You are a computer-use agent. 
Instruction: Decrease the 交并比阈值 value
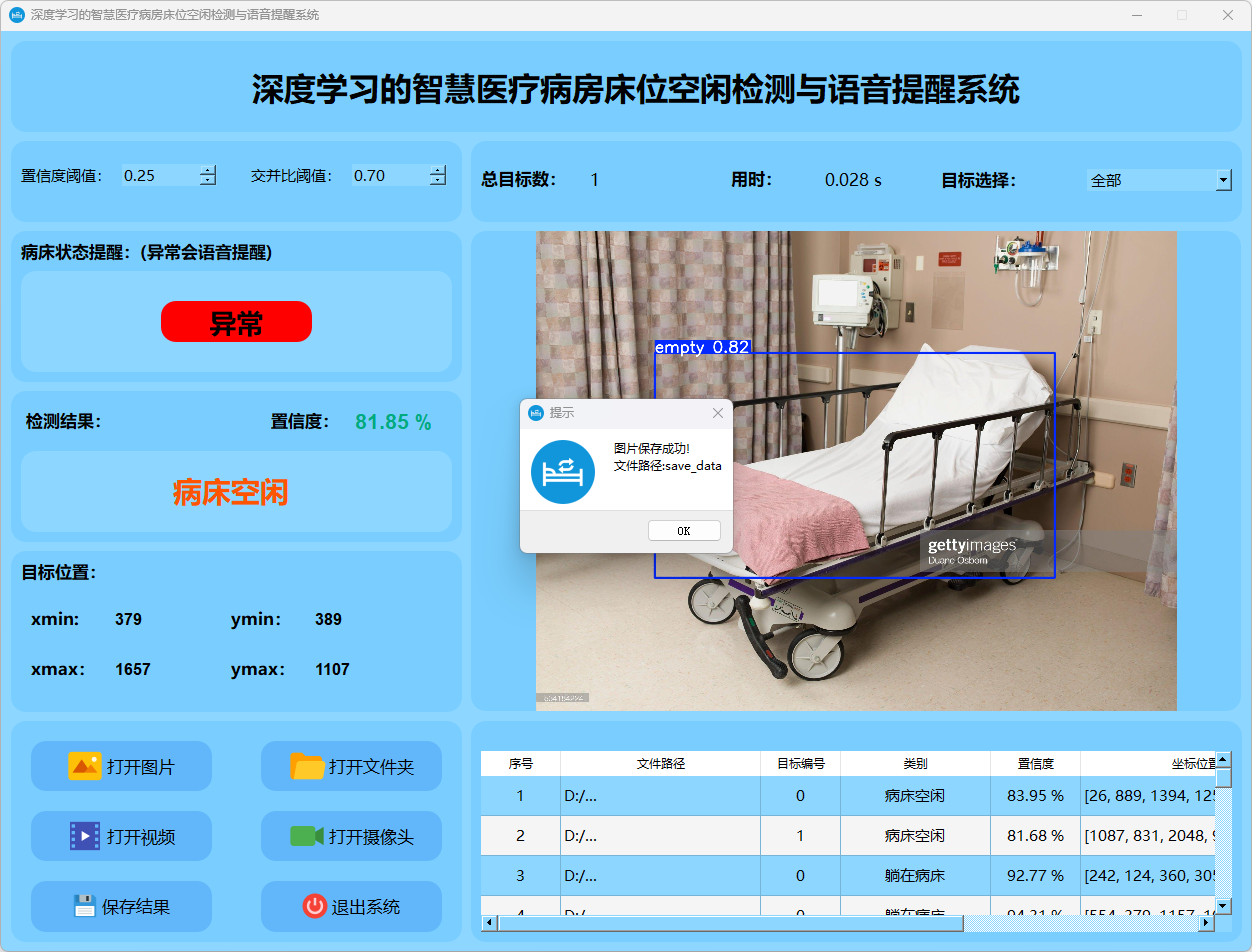[x=437, y=180]
